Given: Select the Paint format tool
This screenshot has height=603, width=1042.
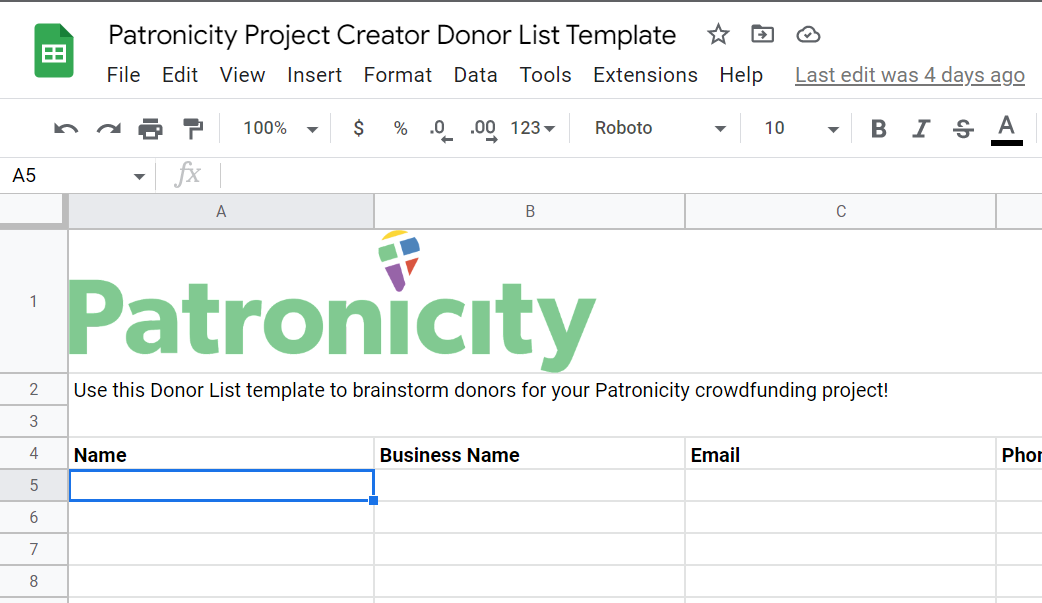Looking at the screenshot, I should coord(192,128).
